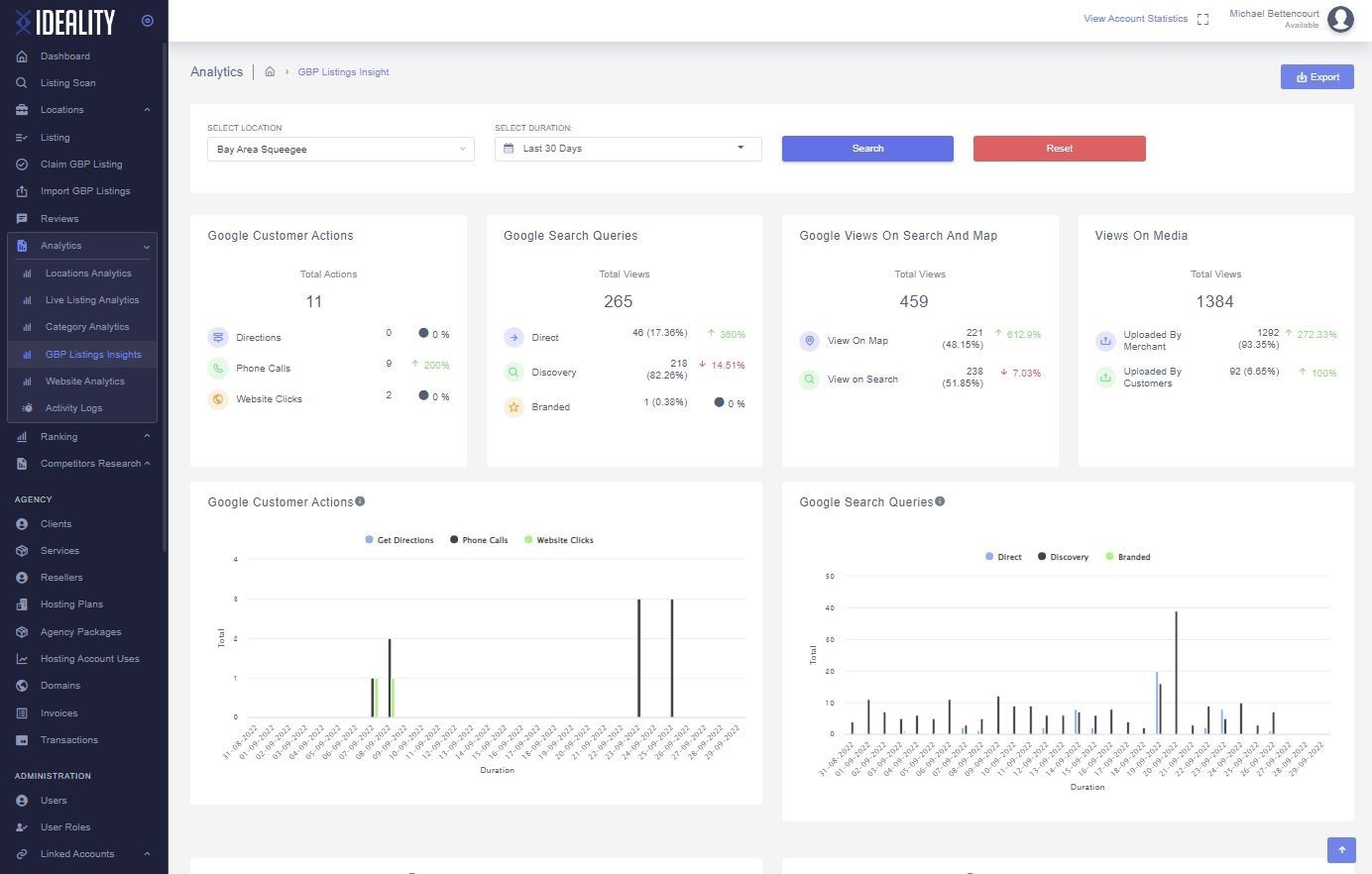The height and width of the screenshot is (874, 1372).
Task: Click the Uploaded By Customers icon
Action: click(1105, 378)
